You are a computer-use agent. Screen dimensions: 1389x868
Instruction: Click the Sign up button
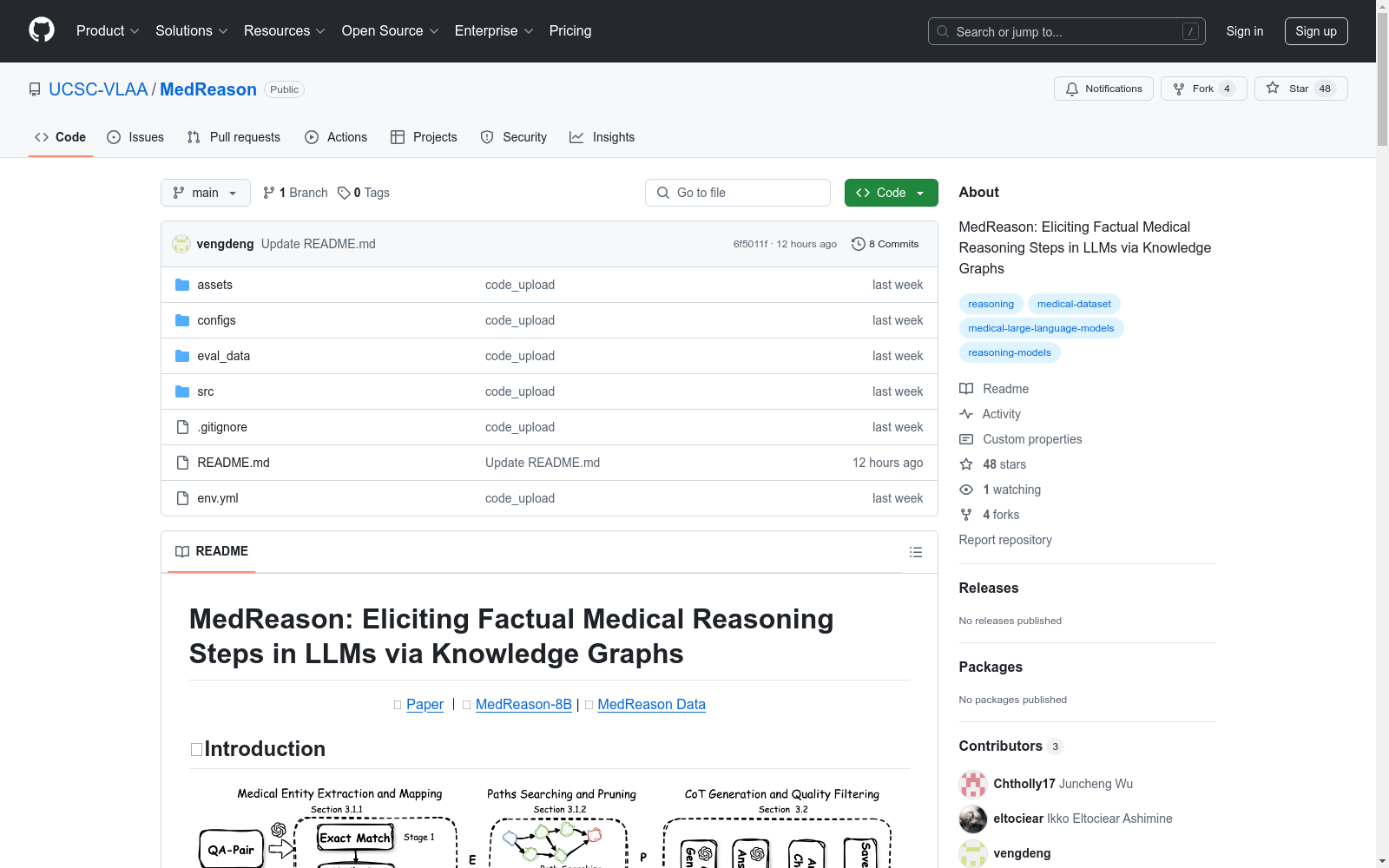coord(1316,31)
